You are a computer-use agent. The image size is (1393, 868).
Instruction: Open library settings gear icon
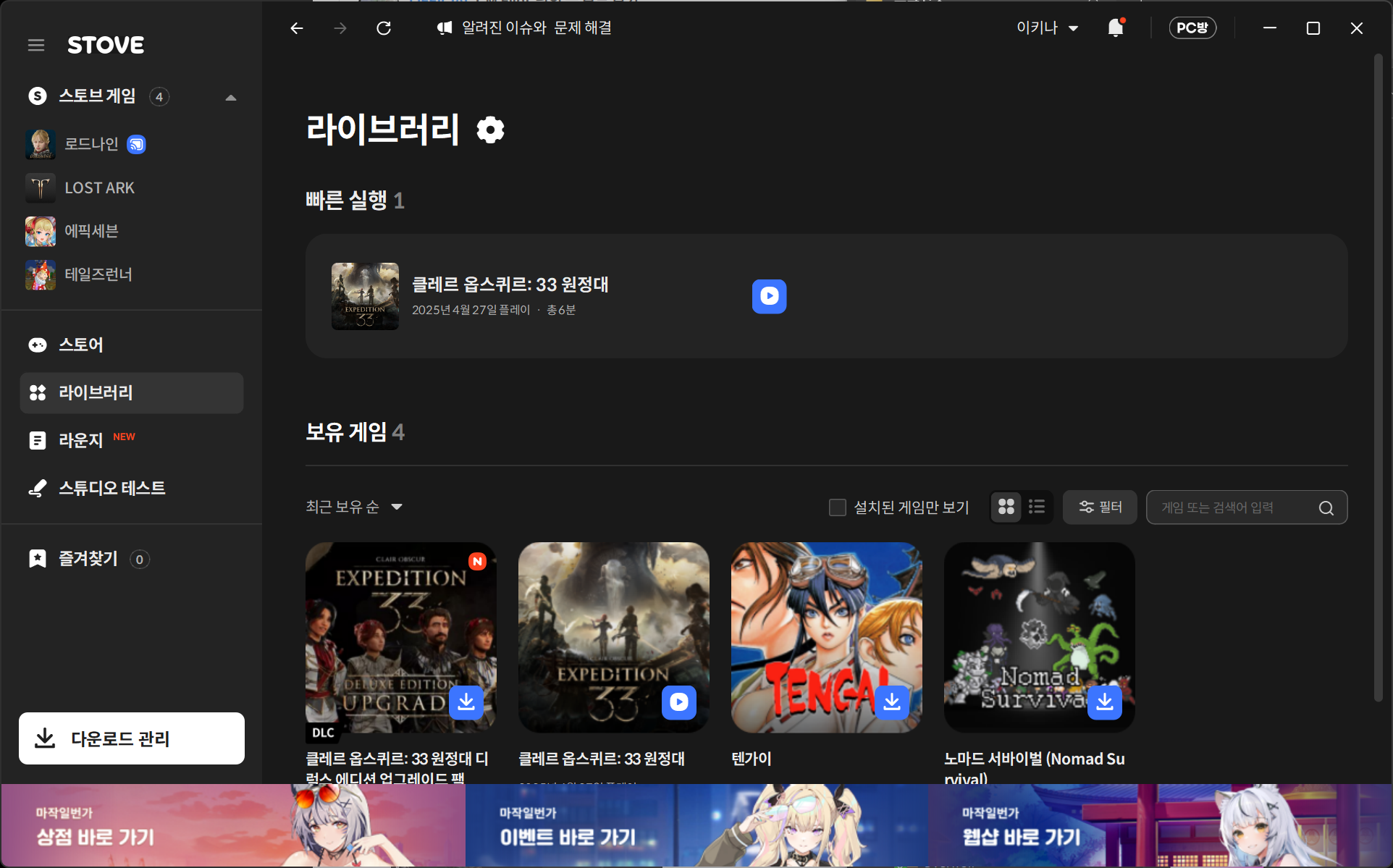(490, 130)
